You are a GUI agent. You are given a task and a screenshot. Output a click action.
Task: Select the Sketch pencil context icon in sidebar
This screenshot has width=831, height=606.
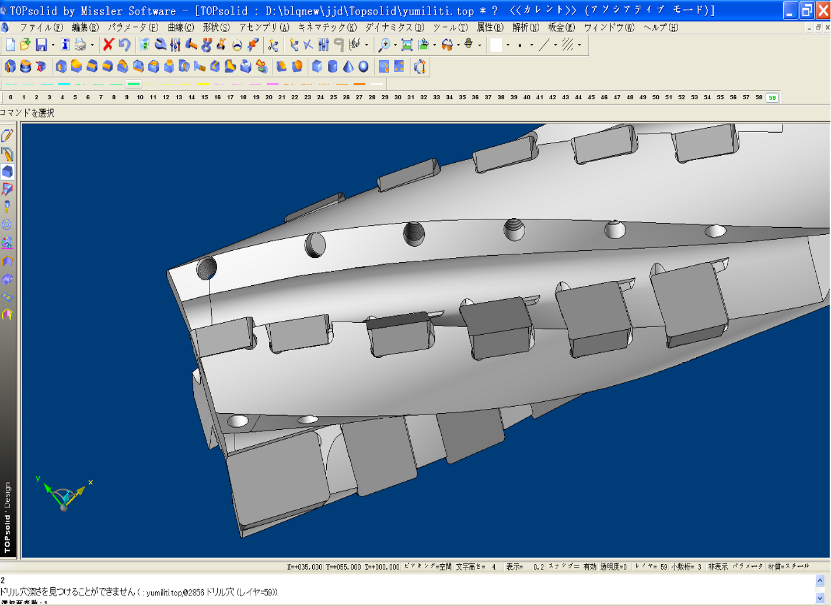[8, 135]
